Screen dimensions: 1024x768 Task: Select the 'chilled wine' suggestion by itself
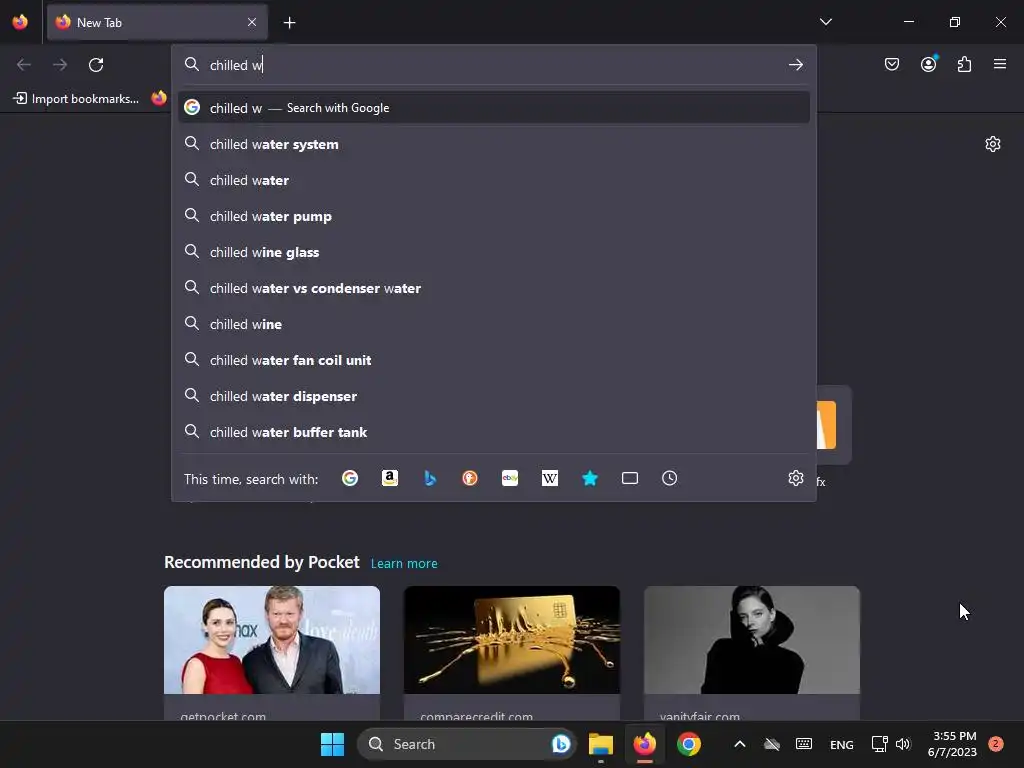[x=494, y=324]
